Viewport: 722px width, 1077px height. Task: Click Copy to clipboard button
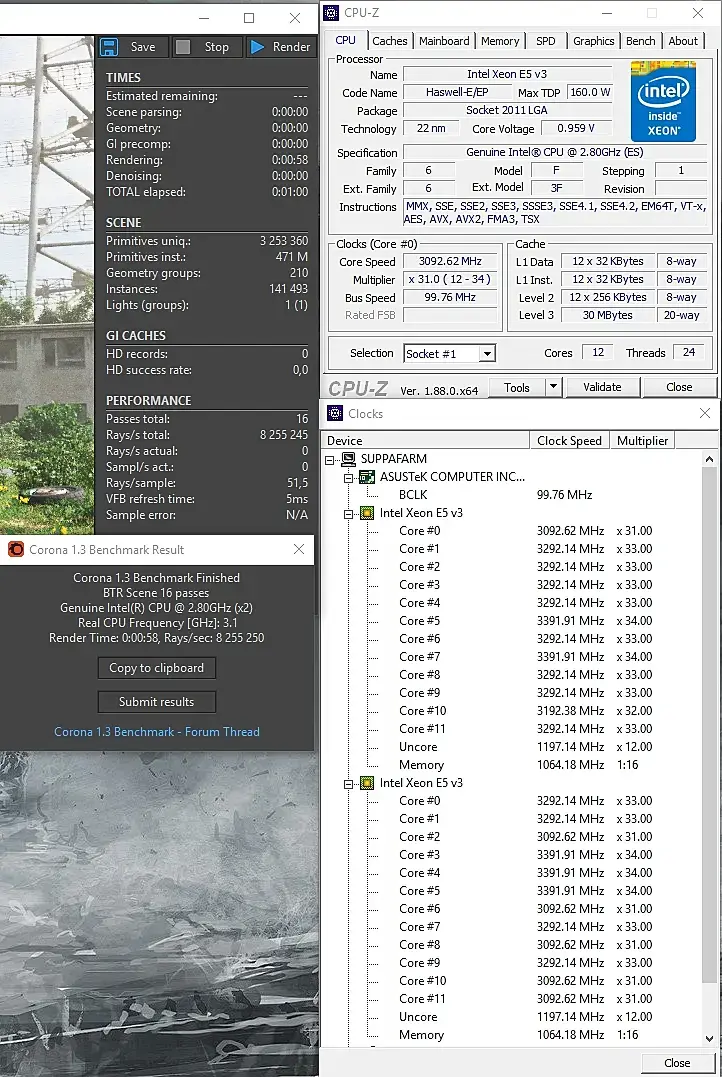pos(157,668)
